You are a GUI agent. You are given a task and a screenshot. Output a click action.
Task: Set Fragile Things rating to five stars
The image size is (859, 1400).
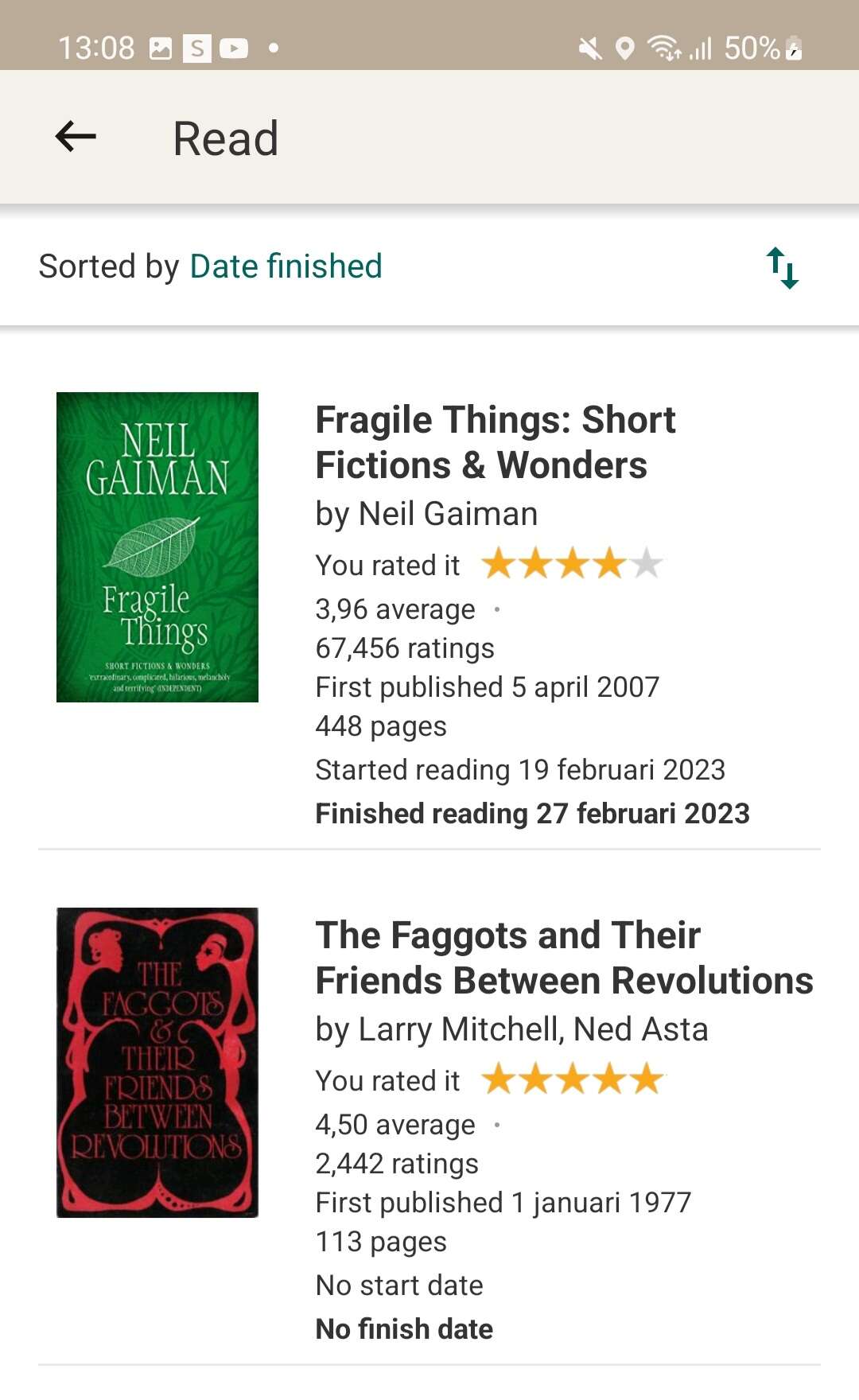(x=647, y=565)
